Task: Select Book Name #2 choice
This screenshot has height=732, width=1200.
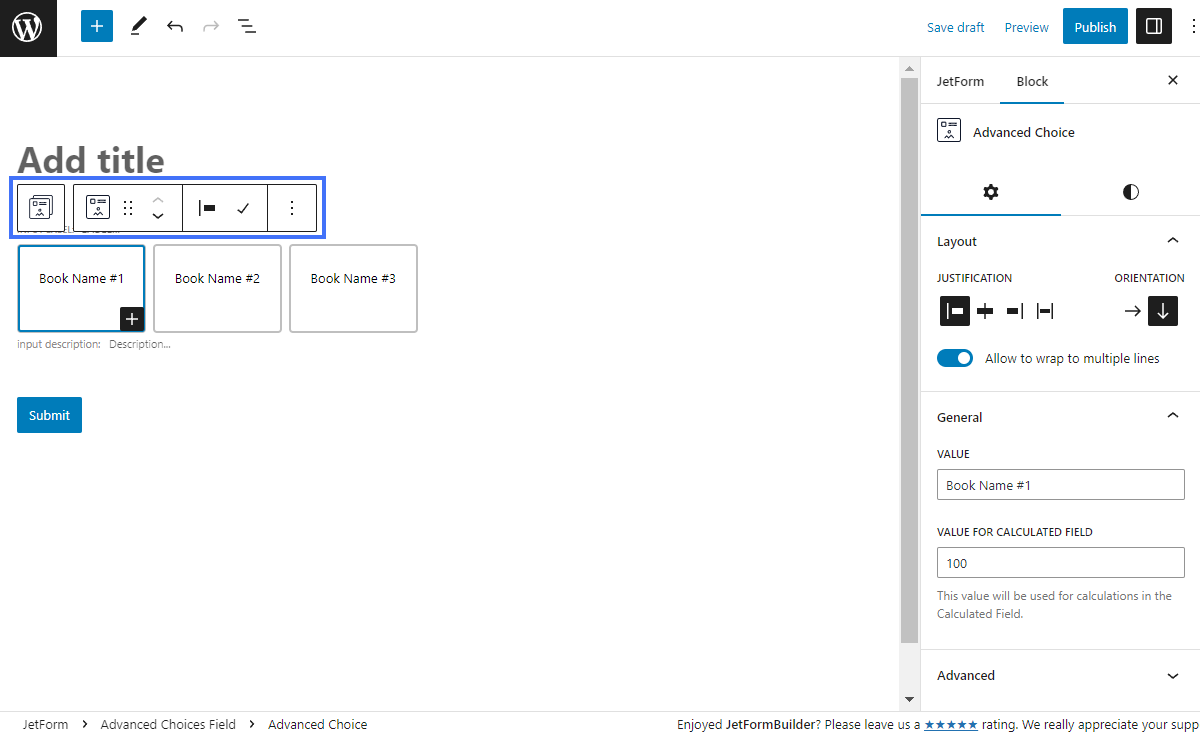Action: pos(217,288)
